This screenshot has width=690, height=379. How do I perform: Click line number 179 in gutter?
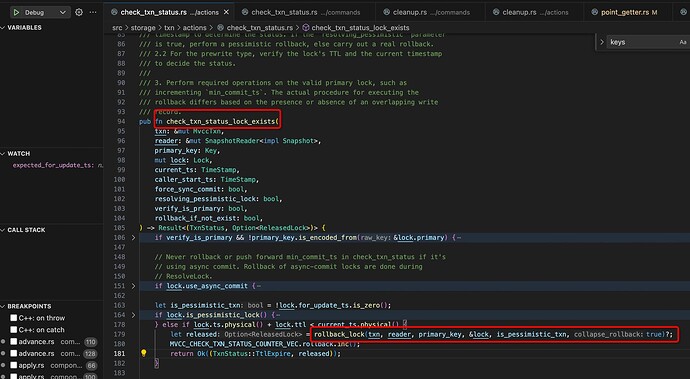click(x=119, y=335)
